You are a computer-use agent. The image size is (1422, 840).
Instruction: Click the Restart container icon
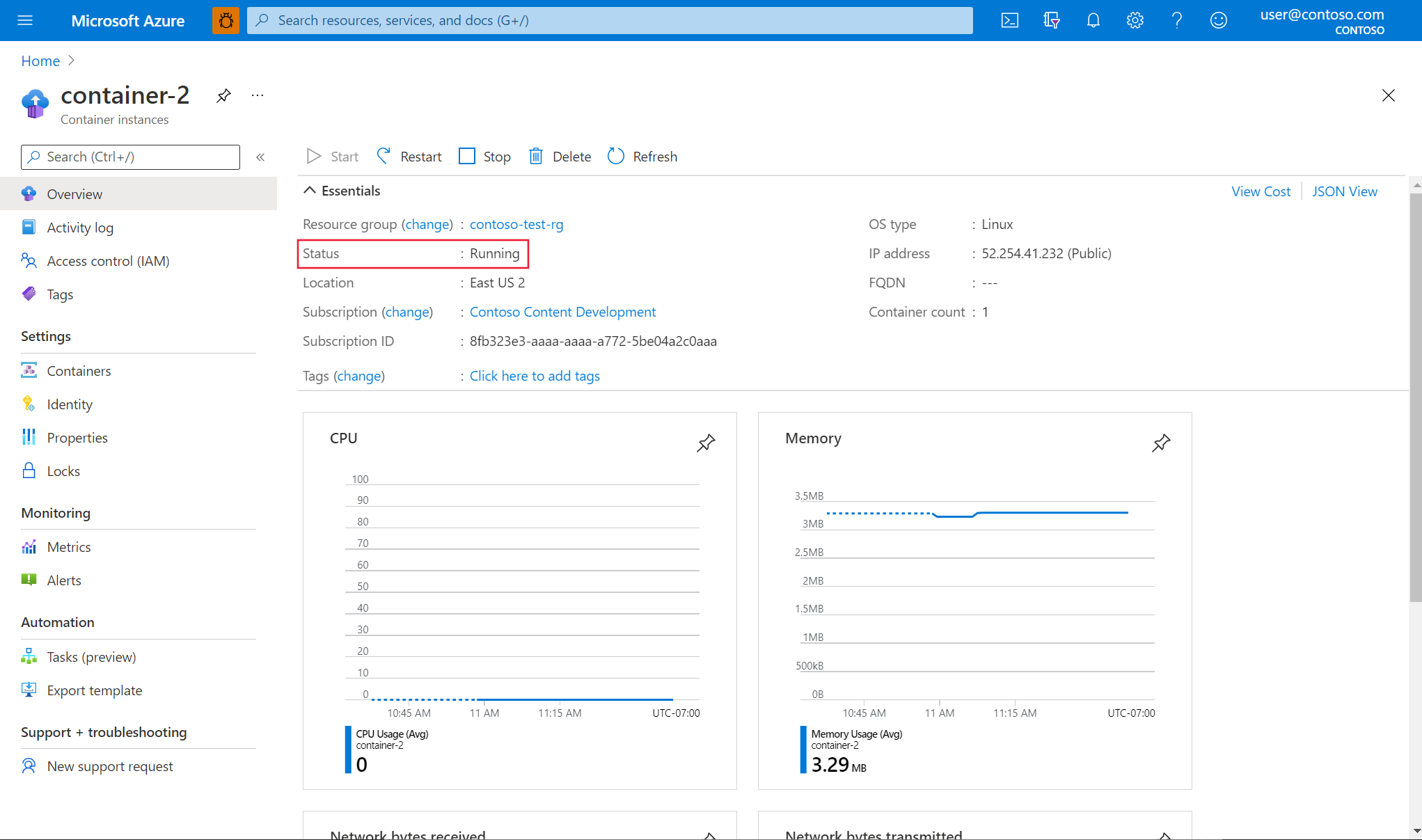(x=384, y=156)
